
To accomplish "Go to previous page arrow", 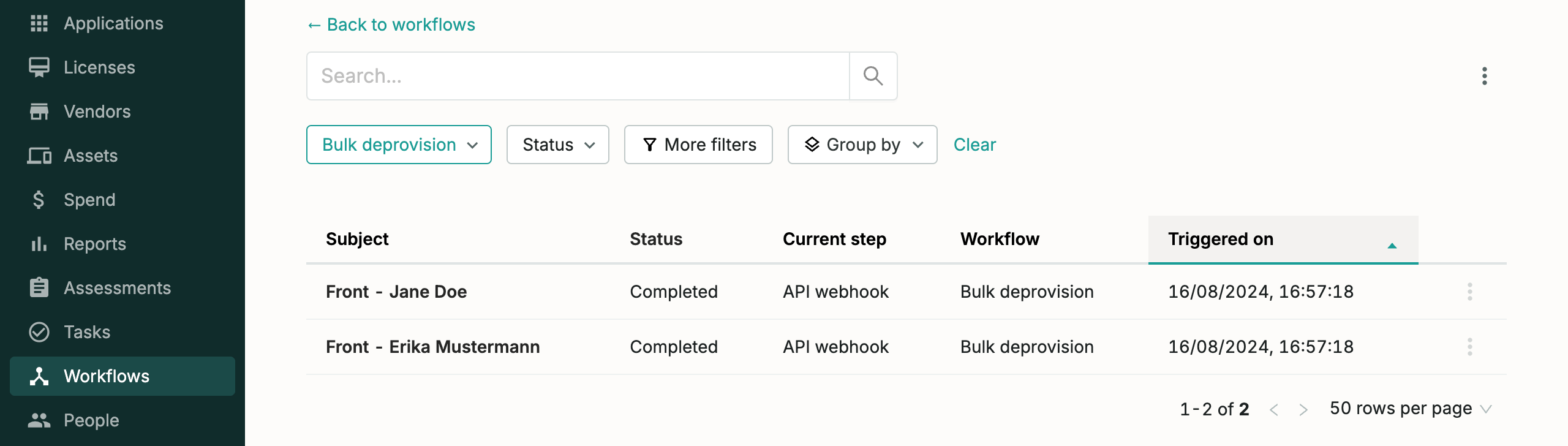I will coord(1274,409).
